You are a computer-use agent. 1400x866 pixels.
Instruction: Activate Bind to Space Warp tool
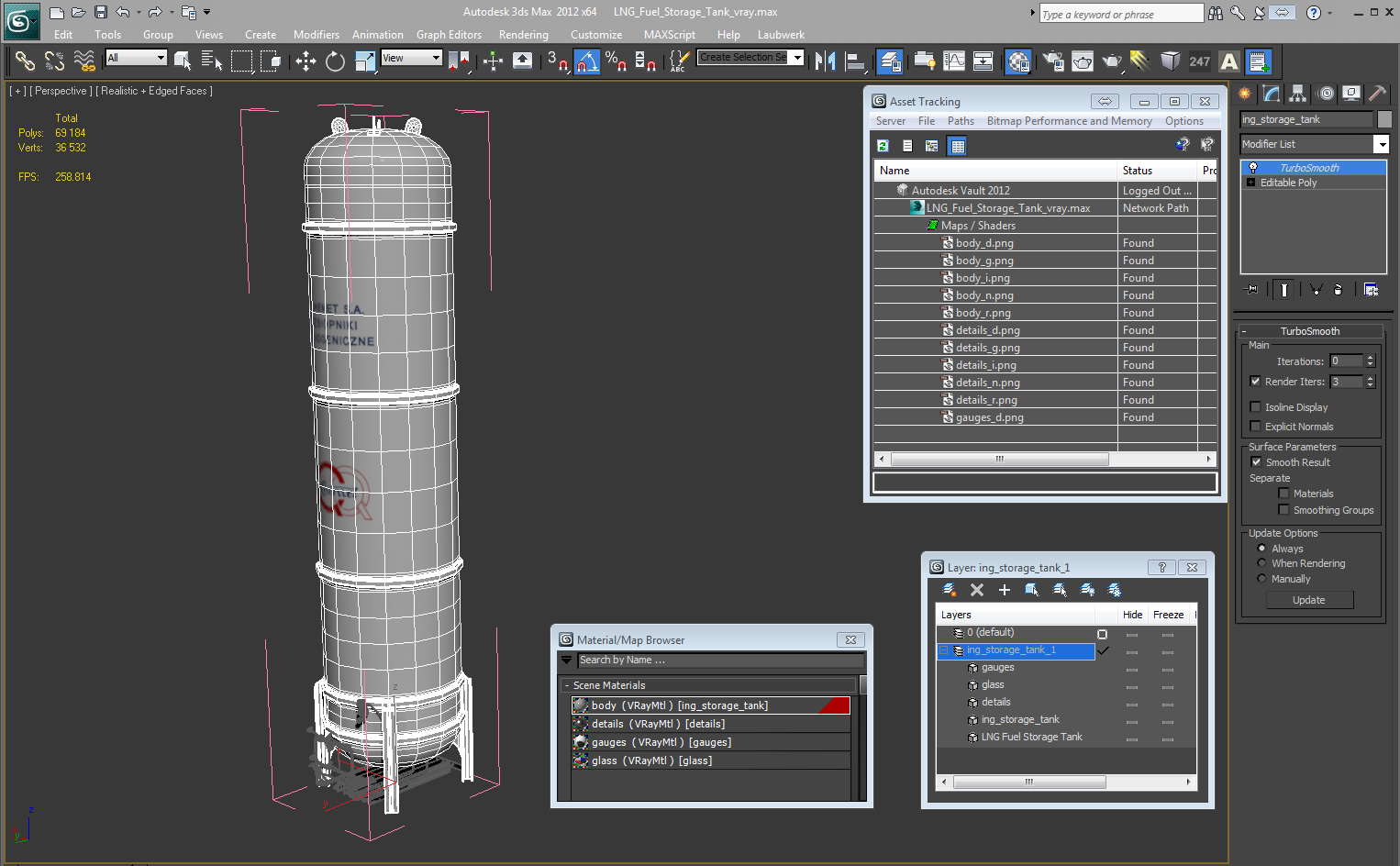tap(84, 61)
